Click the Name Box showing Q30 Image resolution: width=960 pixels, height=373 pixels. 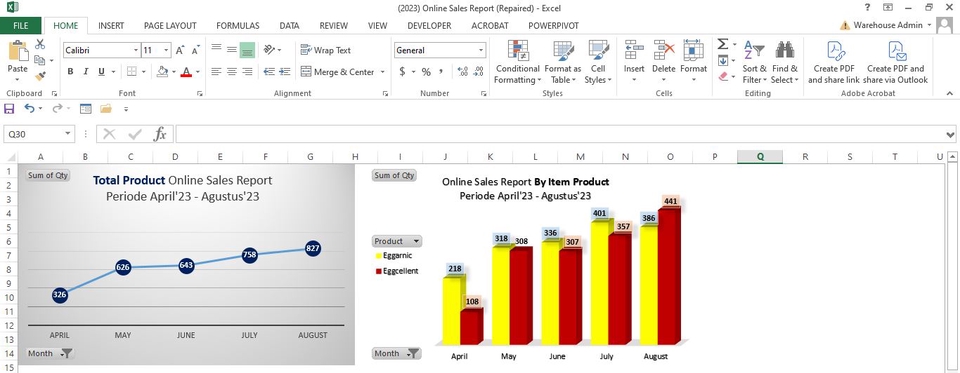tap(39, 134)
